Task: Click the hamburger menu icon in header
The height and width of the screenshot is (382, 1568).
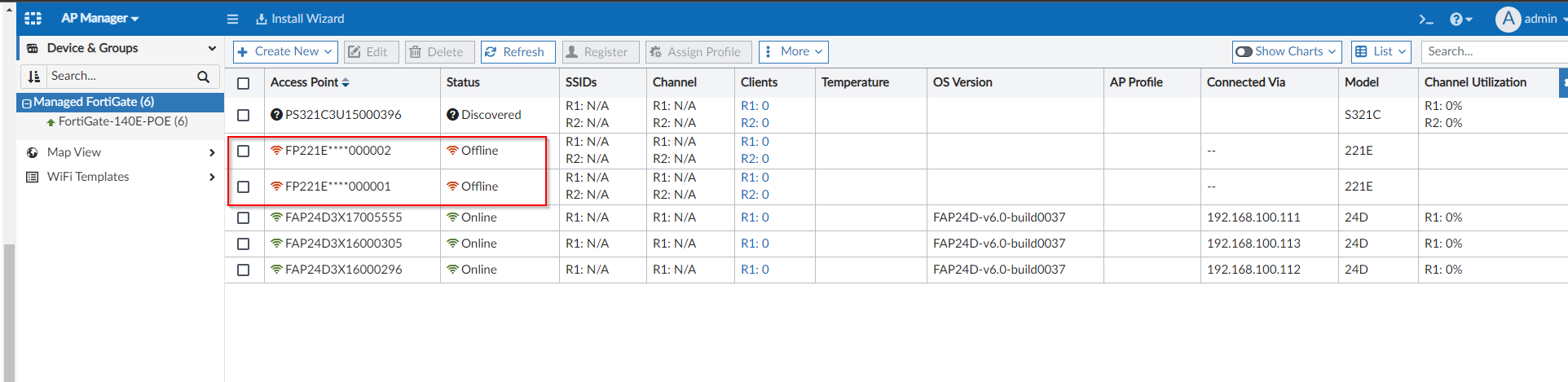Action: [x=232, y=19]
